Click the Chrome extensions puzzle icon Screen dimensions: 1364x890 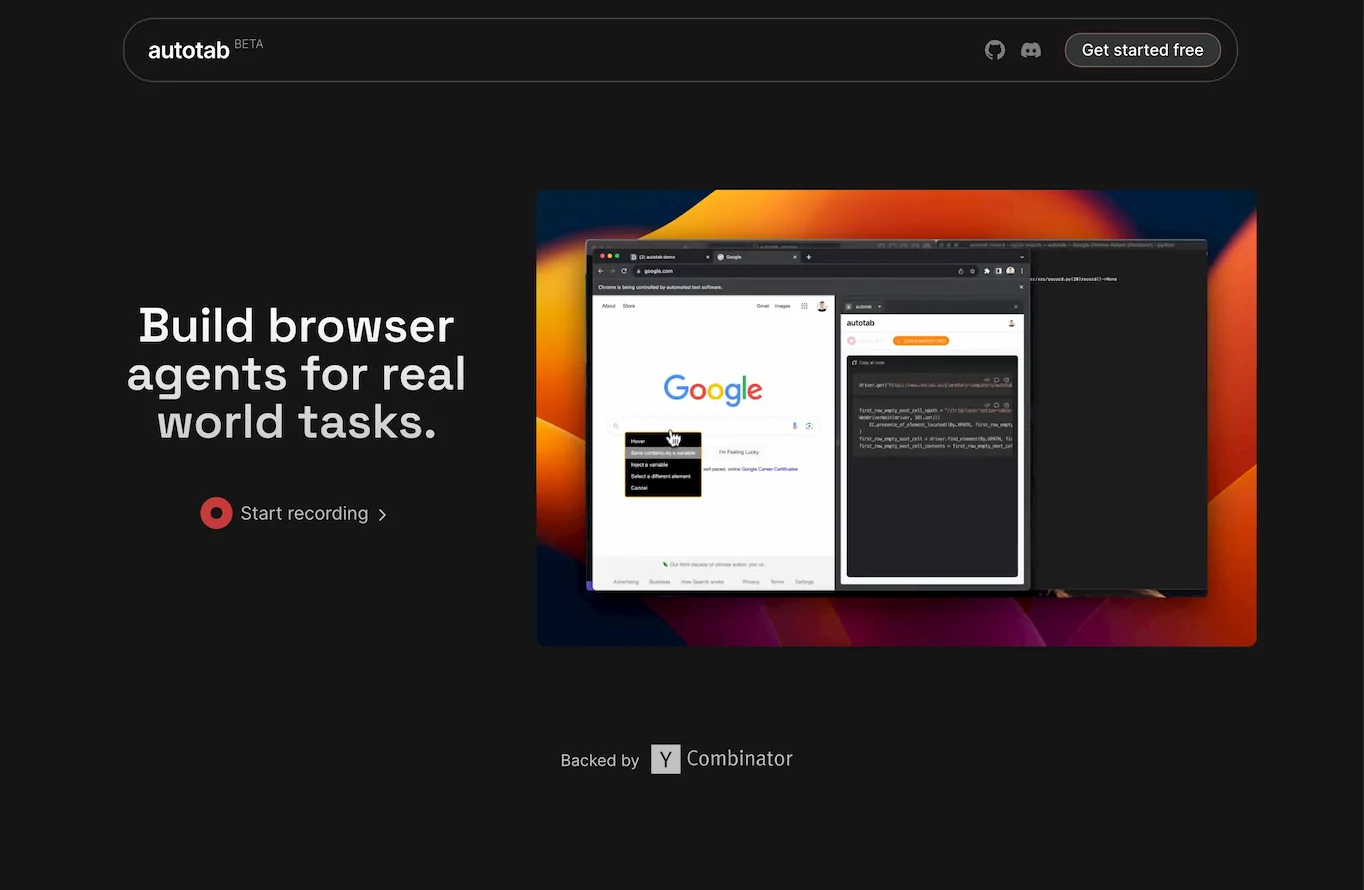pos(986,271)
